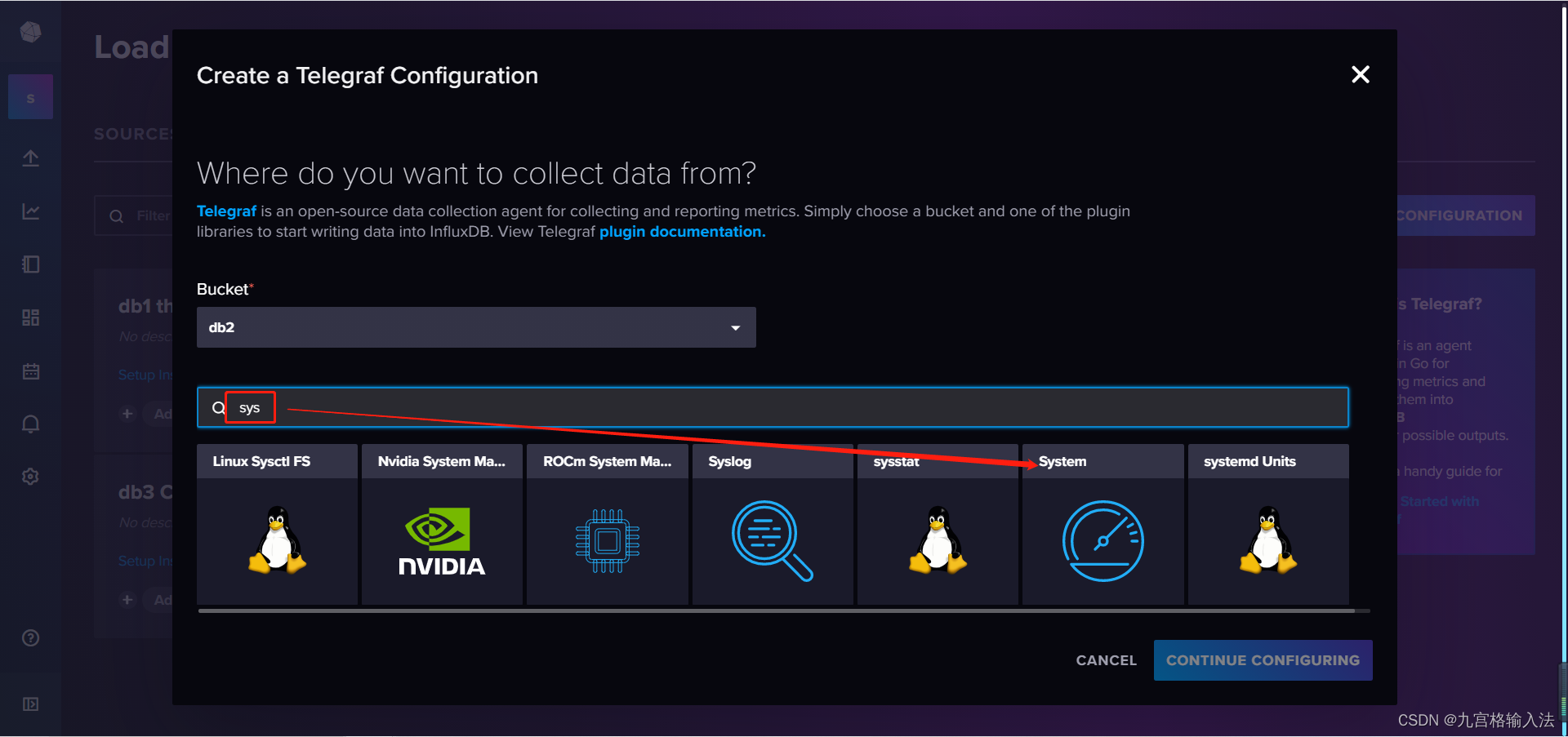
Task: Open the Alerts bell icon in sidebar
Action: point(30,424)
